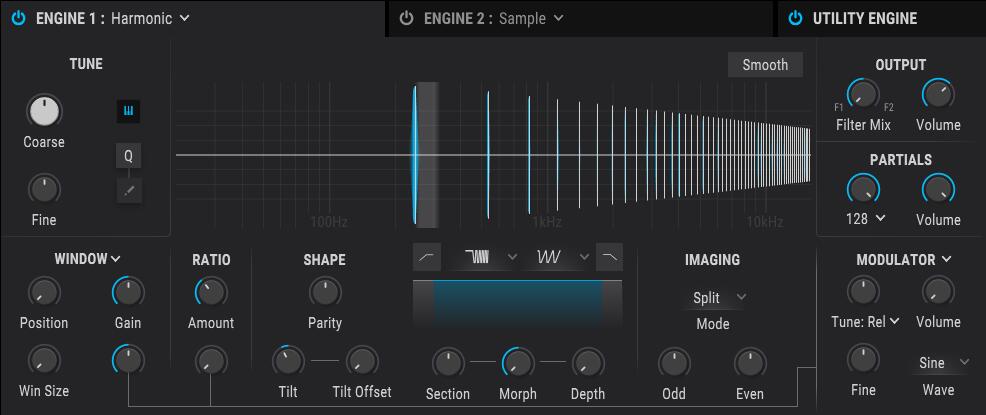Toggle Utility Engine power button
The height and width of the screenshot is (415, 986).
[x=795, y=18]
